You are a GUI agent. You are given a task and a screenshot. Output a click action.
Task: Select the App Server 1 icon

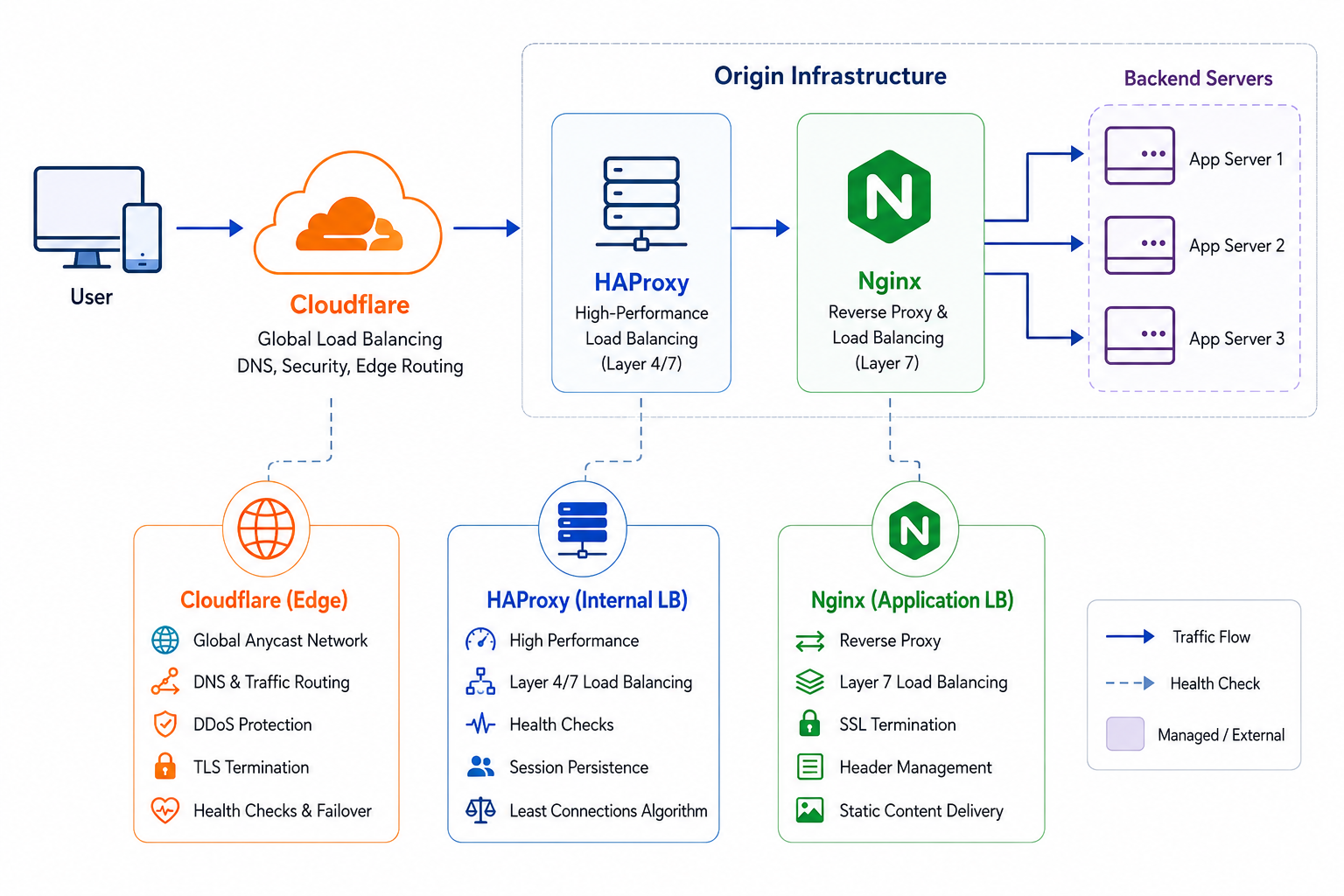pos(1139,156)
